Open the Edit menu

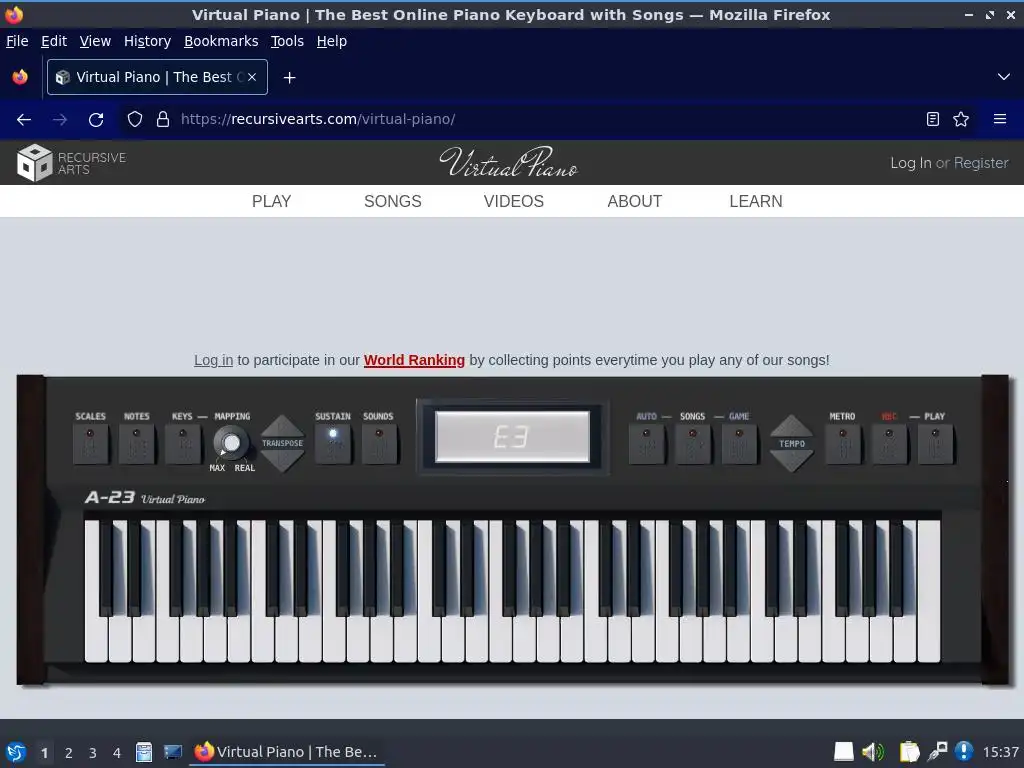click(54, 41)
